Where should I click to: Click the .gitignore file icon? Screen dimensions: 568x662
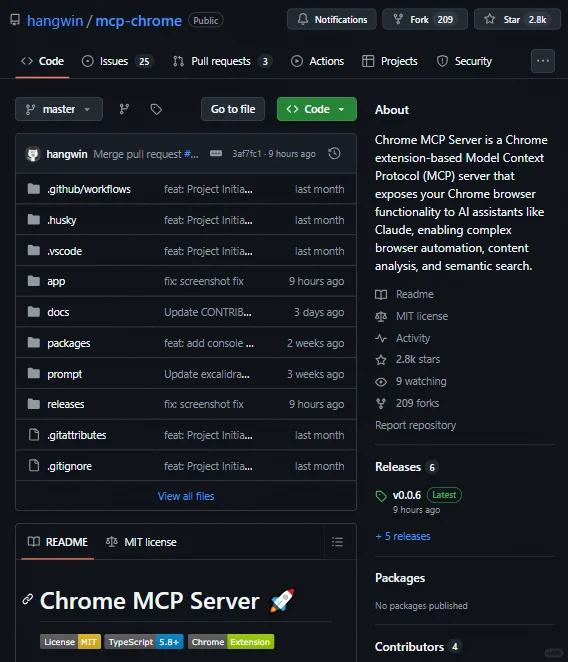tap(34, 465)
